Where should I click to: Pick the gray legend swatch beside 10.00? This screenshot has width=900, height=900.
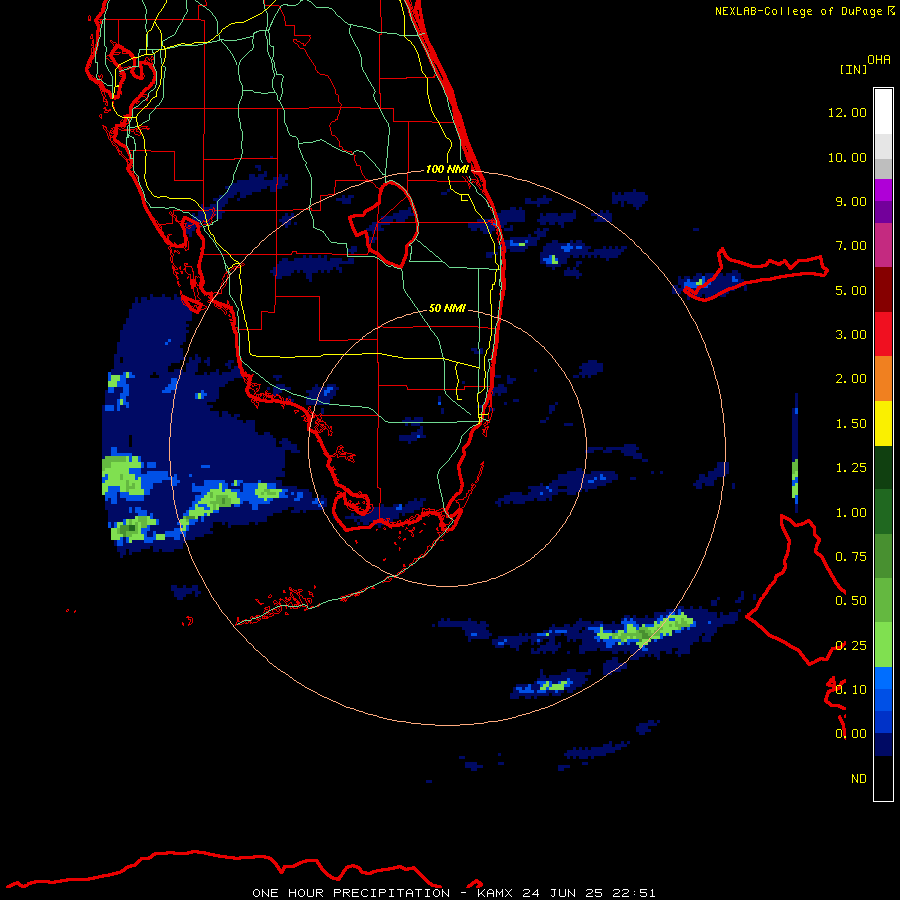pos(883,168)
